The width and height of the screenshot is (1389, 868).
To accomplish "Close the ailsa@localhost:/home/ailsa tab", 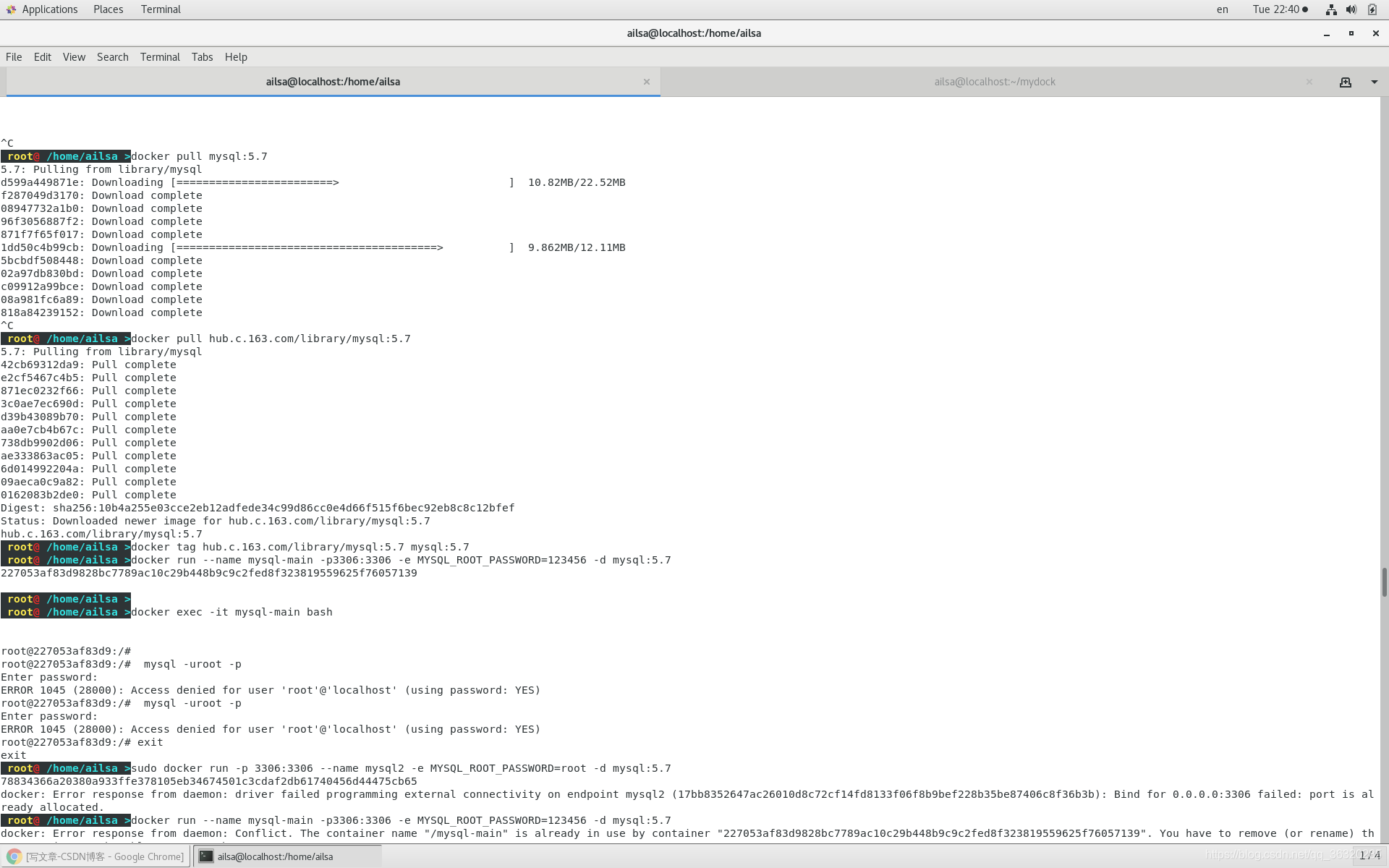I will click(x=646, y=82).
